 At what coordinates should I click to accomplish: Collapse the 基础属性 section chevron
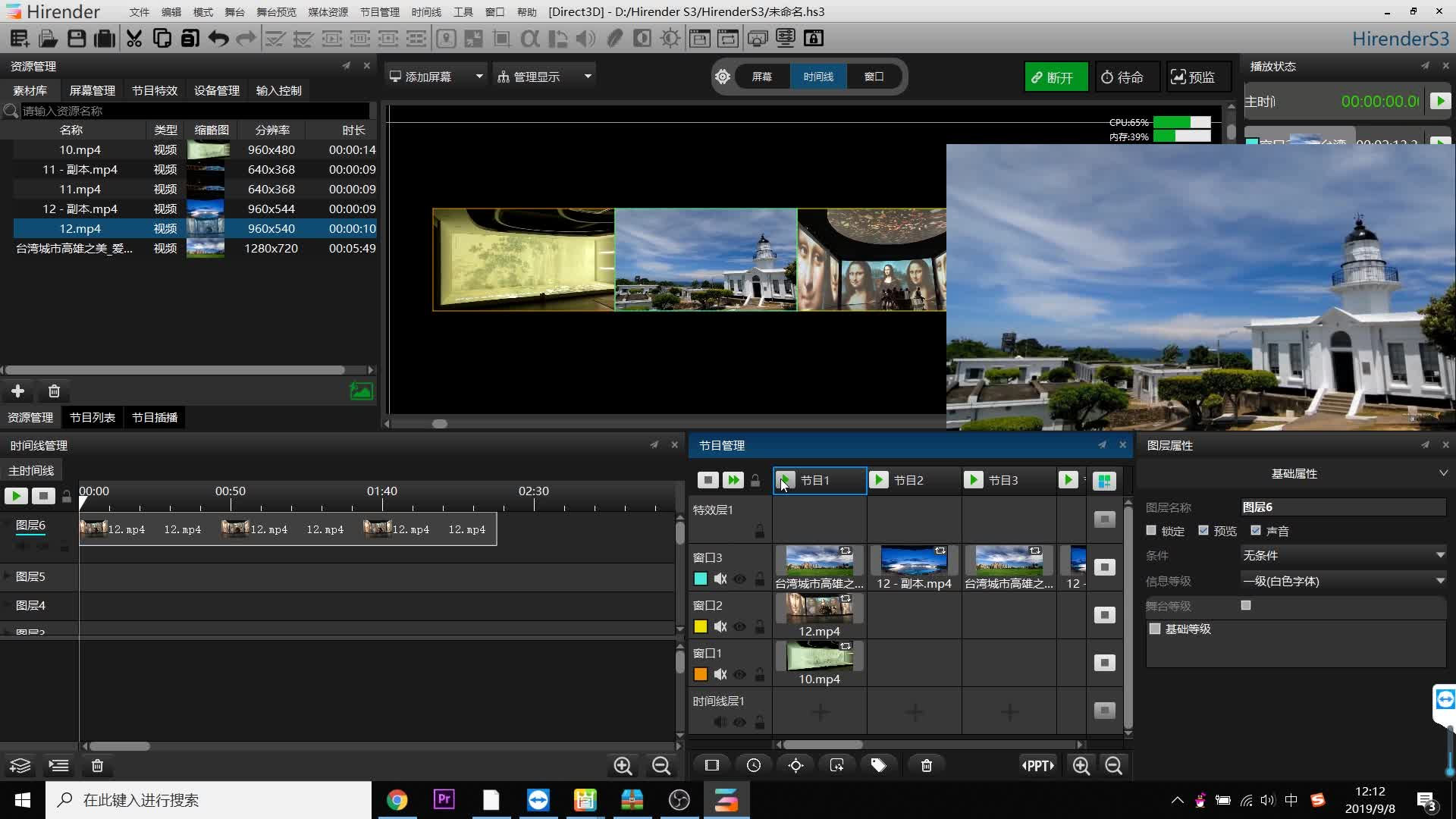[1443, 473]
